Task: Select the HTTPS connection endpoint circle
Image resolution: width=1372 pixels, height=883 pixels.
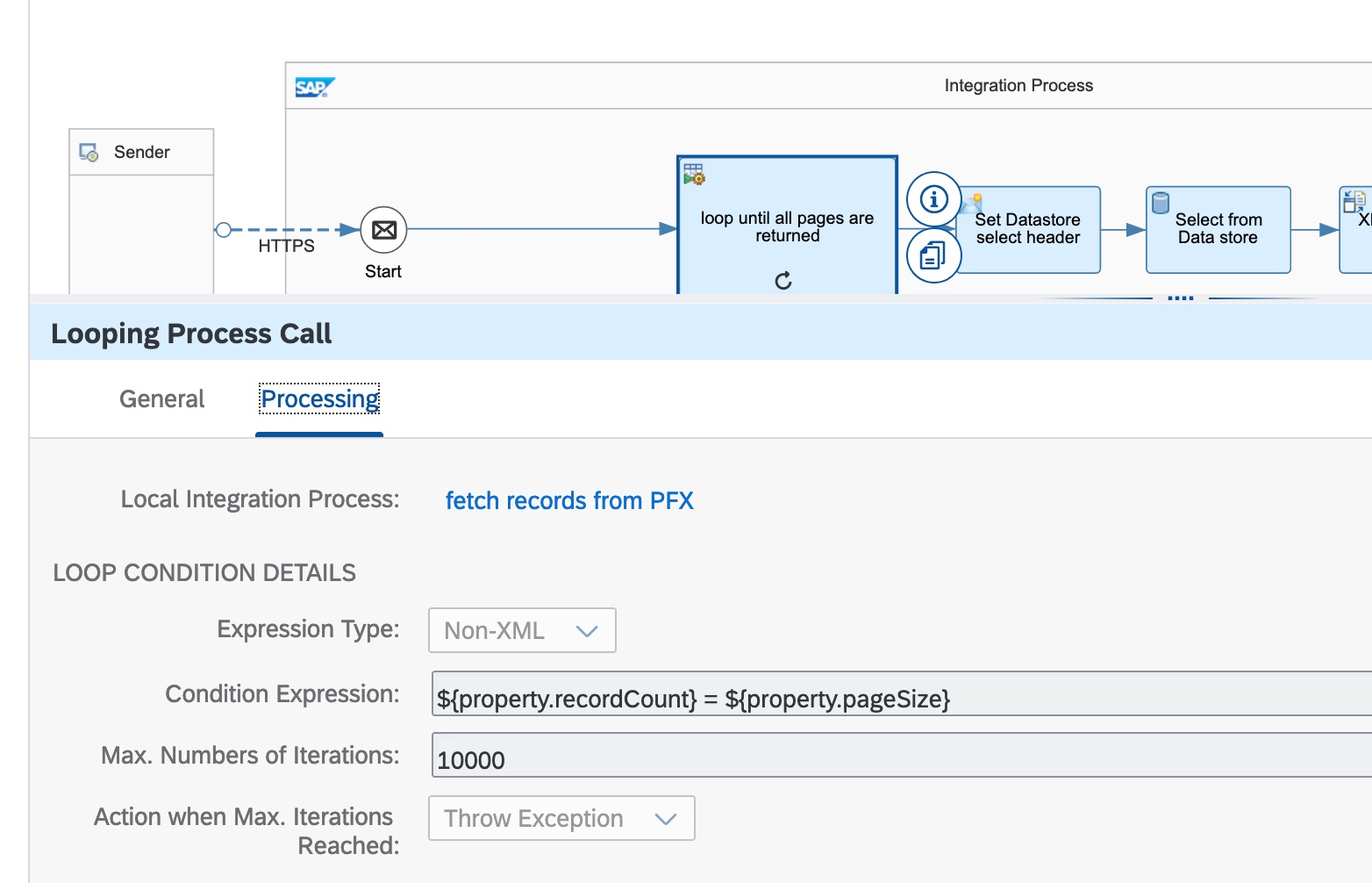Action: [224, 230]
